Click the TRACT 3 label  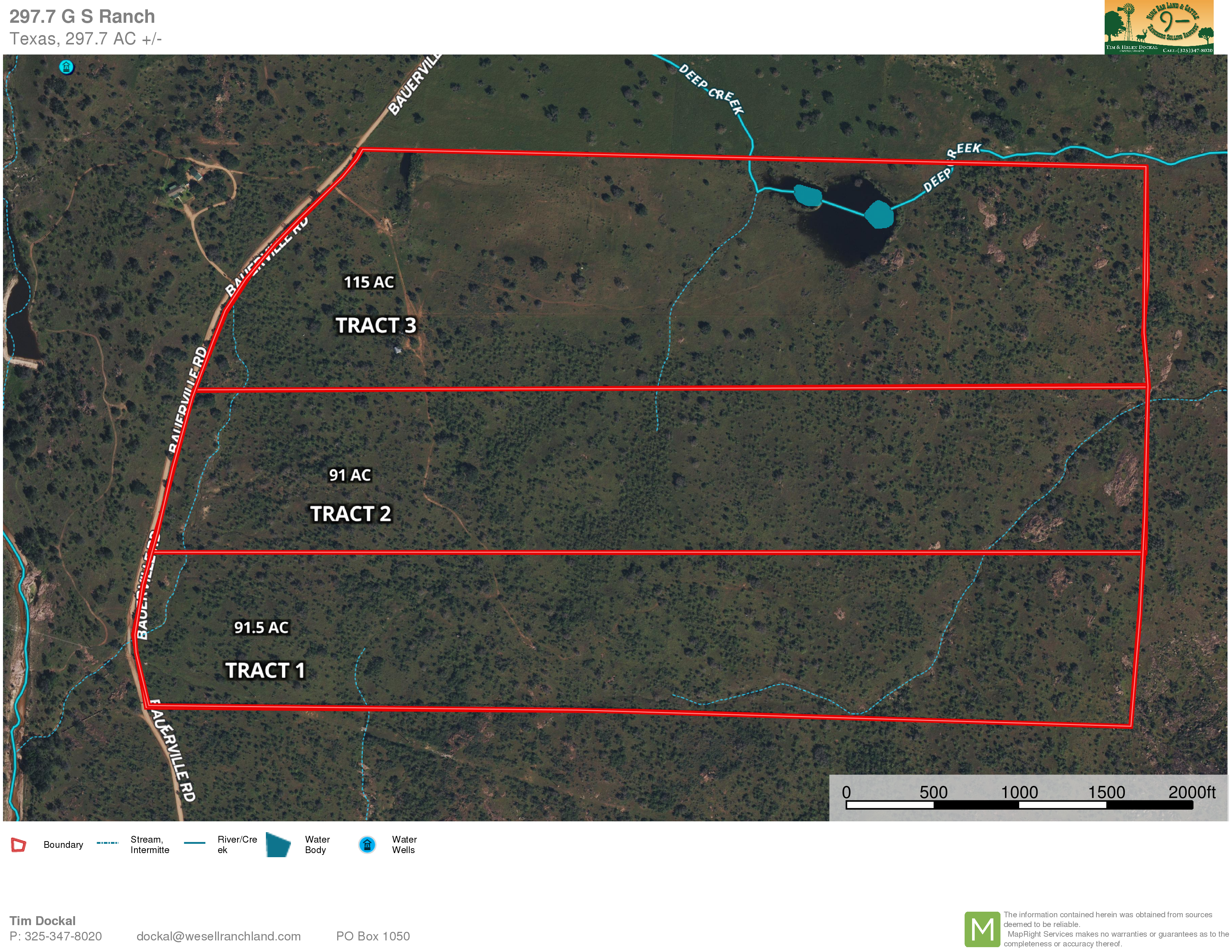pos(376,326)
